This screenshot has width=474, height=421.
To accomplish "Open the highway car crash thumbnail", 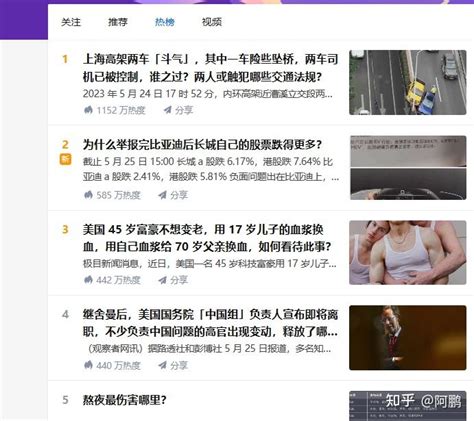I will [x=408, y=82].
